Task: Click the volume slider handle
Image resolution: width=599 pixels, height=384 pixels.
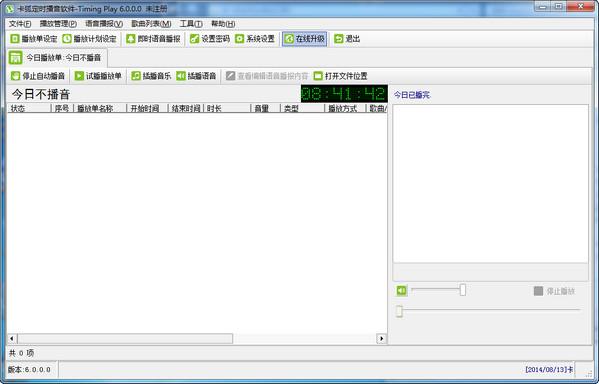Action: (463, 290)
